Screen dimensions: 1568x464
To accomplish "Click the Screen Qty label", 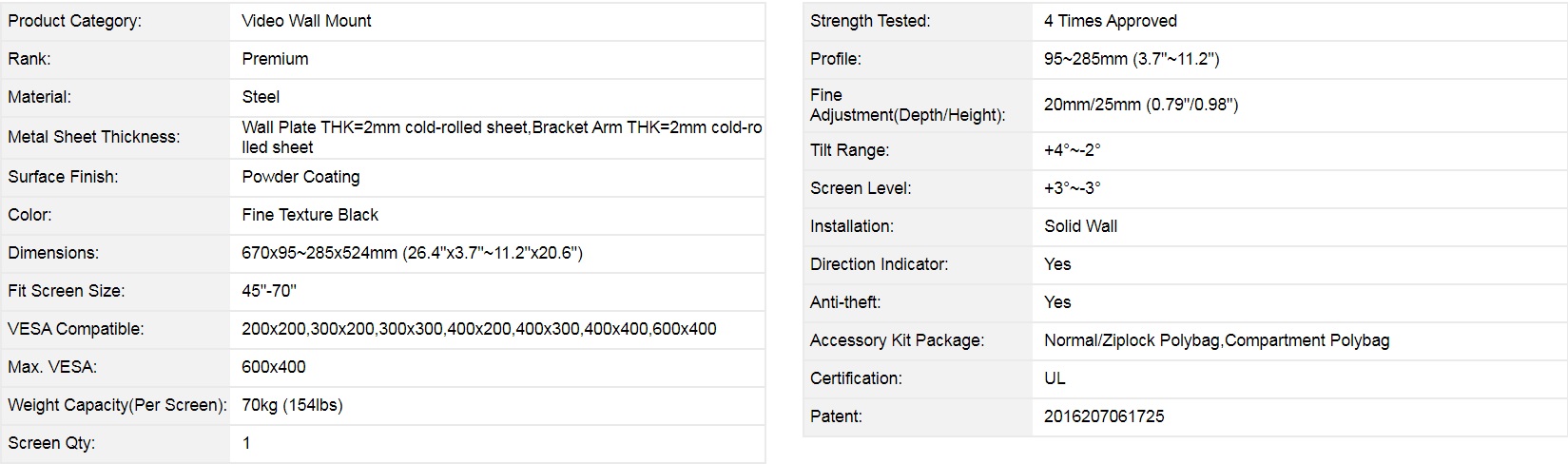I will pyautogui.click(x=51, y=443).
